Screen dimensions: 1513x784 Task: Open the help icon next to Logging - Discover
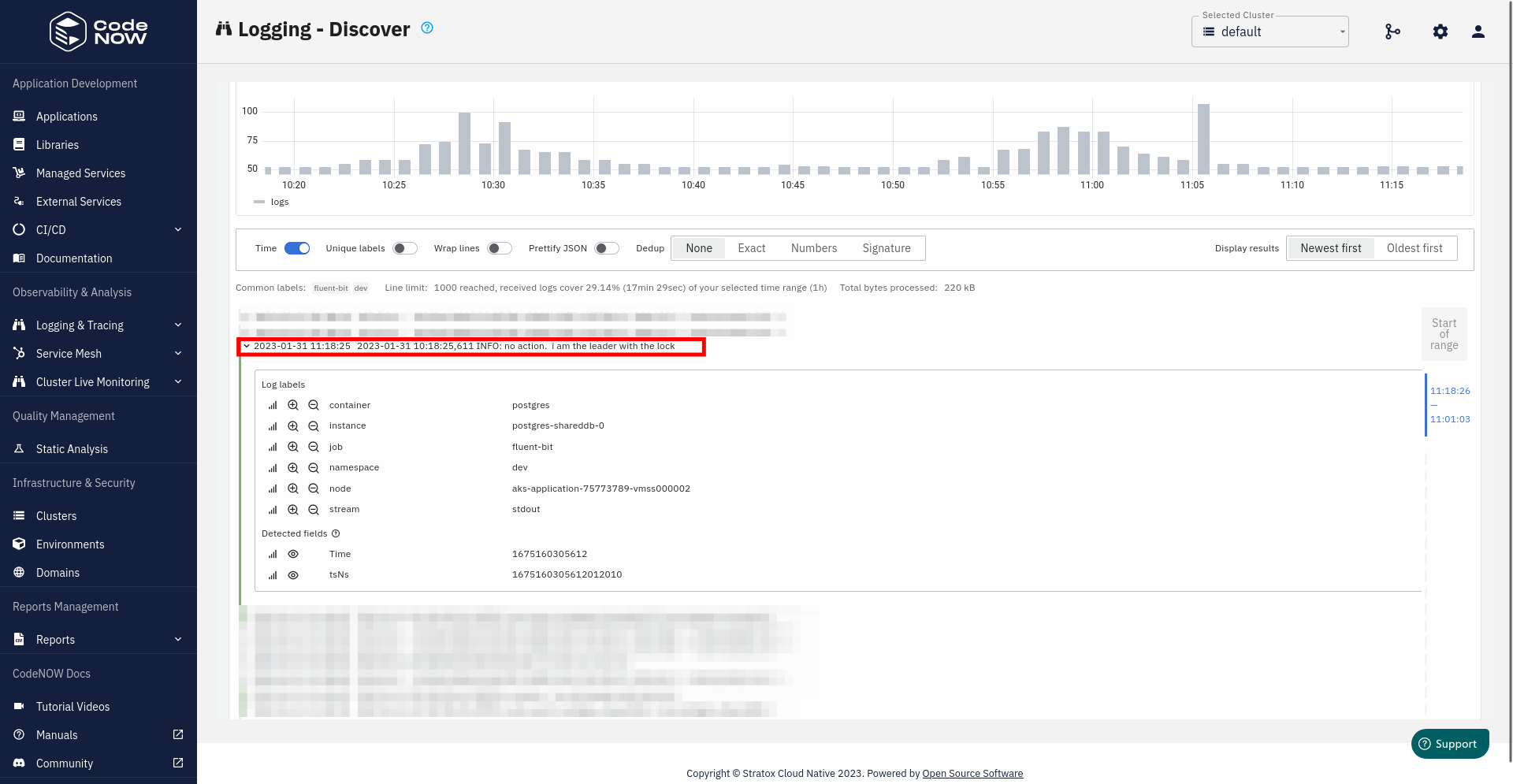point(427,28)
